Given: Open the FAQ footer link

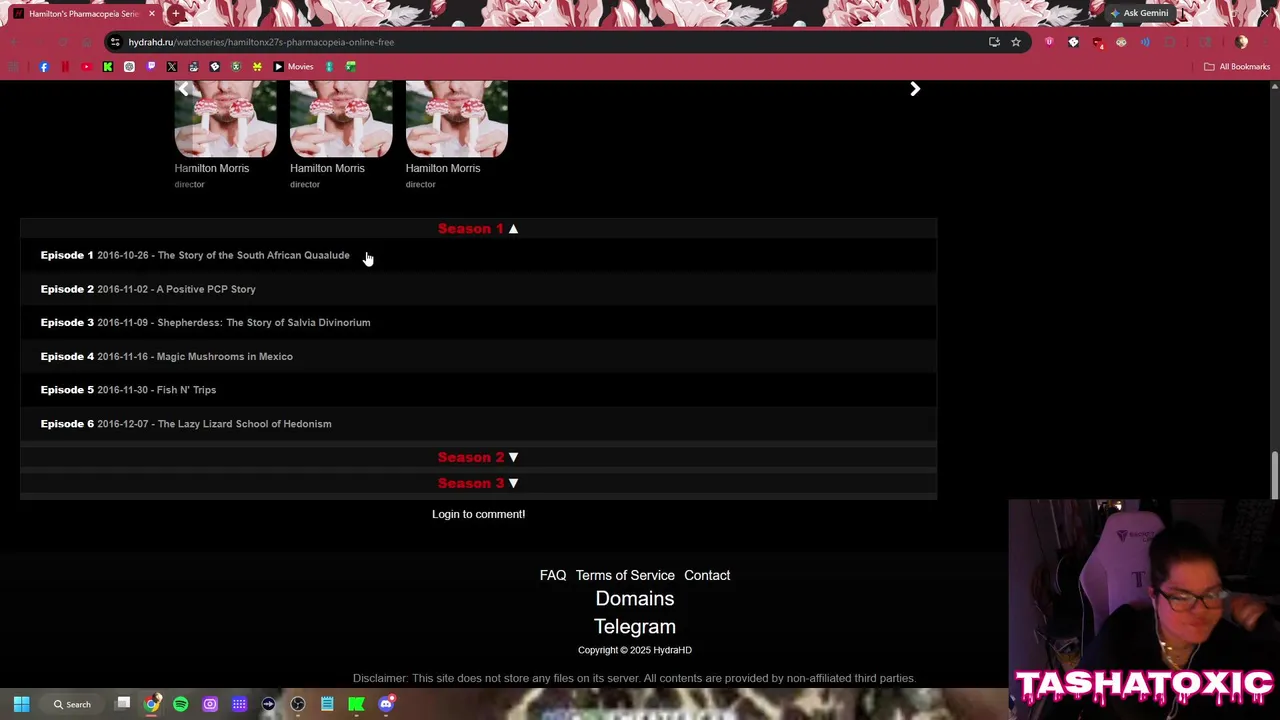Looking at the screenshot, I should 553,575.
